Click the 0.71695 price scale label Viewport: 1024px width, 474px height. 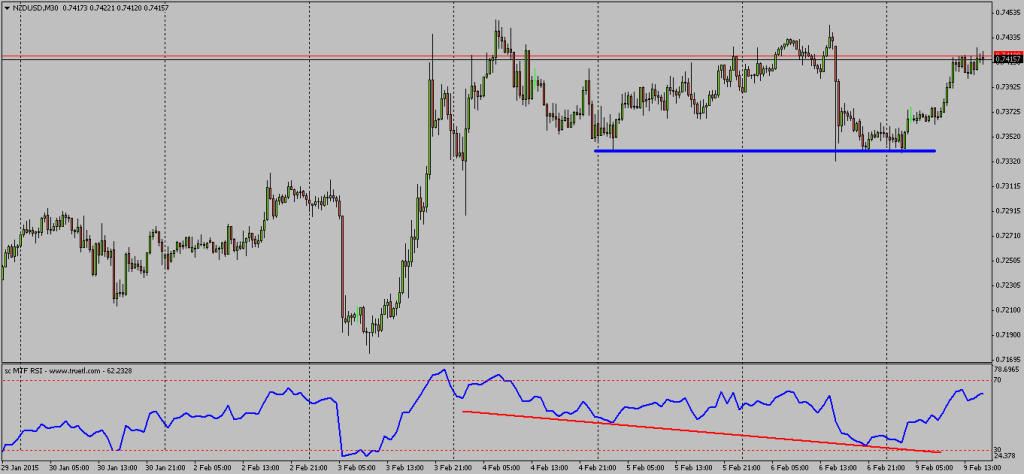(x=1008, y=360)
